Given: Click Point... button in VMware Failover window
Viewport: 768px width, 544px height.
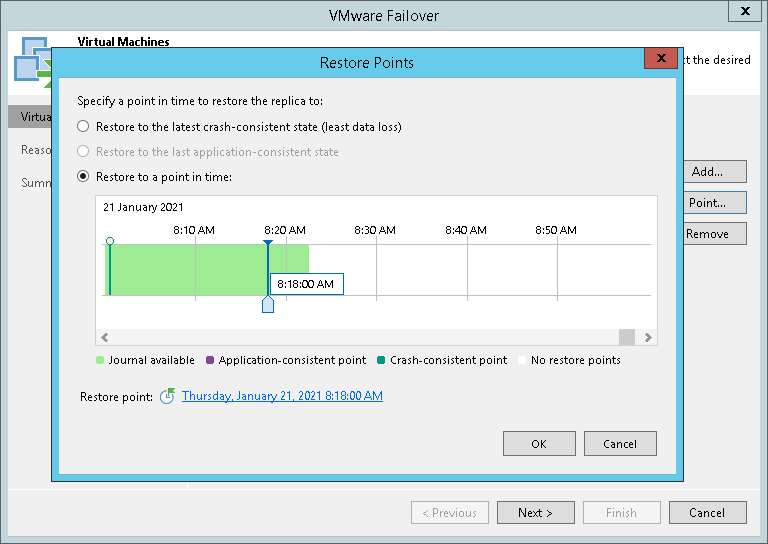Looking at the screenshot, I should click(715, 203).
